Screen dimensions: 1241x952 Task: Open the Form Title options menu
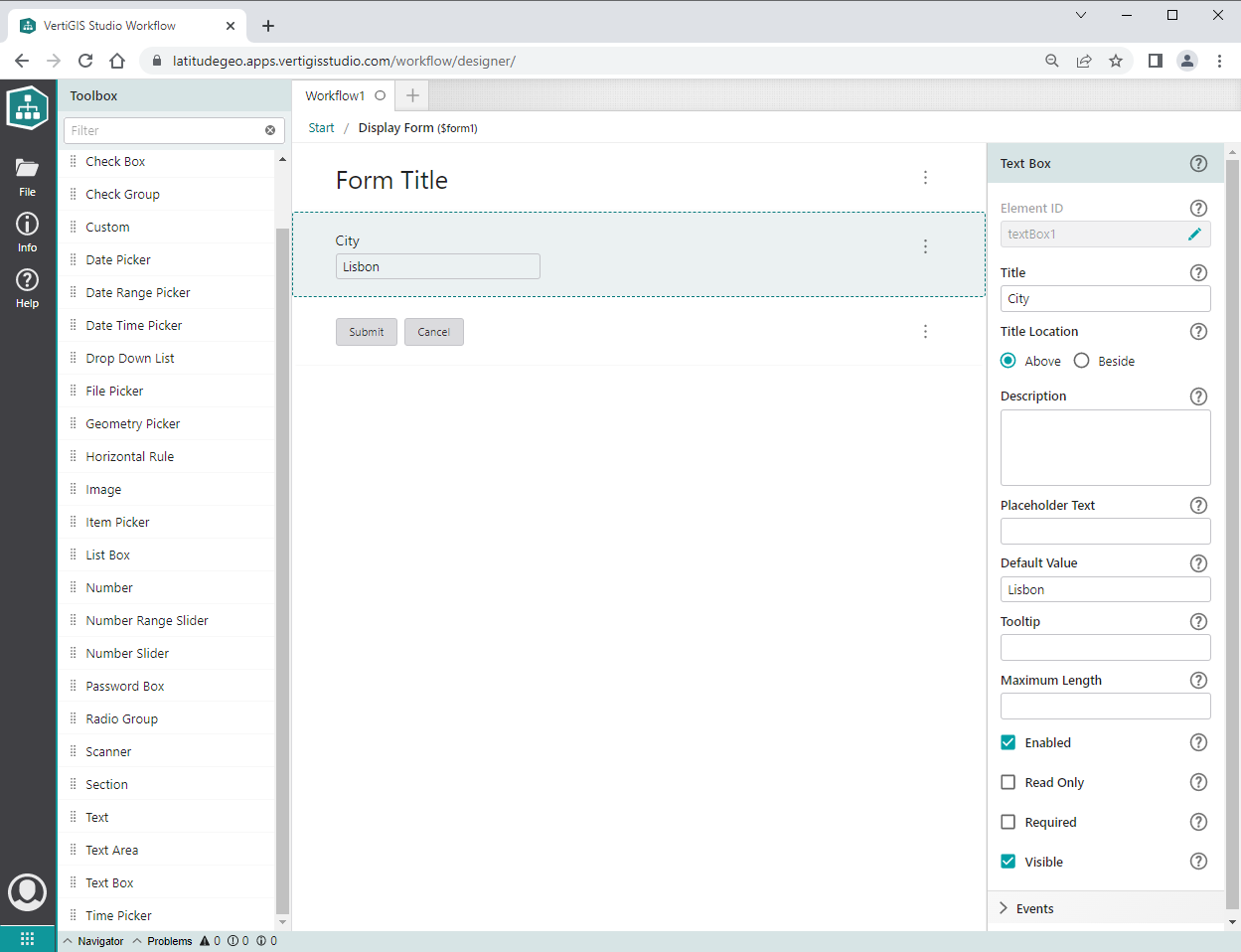925,178
